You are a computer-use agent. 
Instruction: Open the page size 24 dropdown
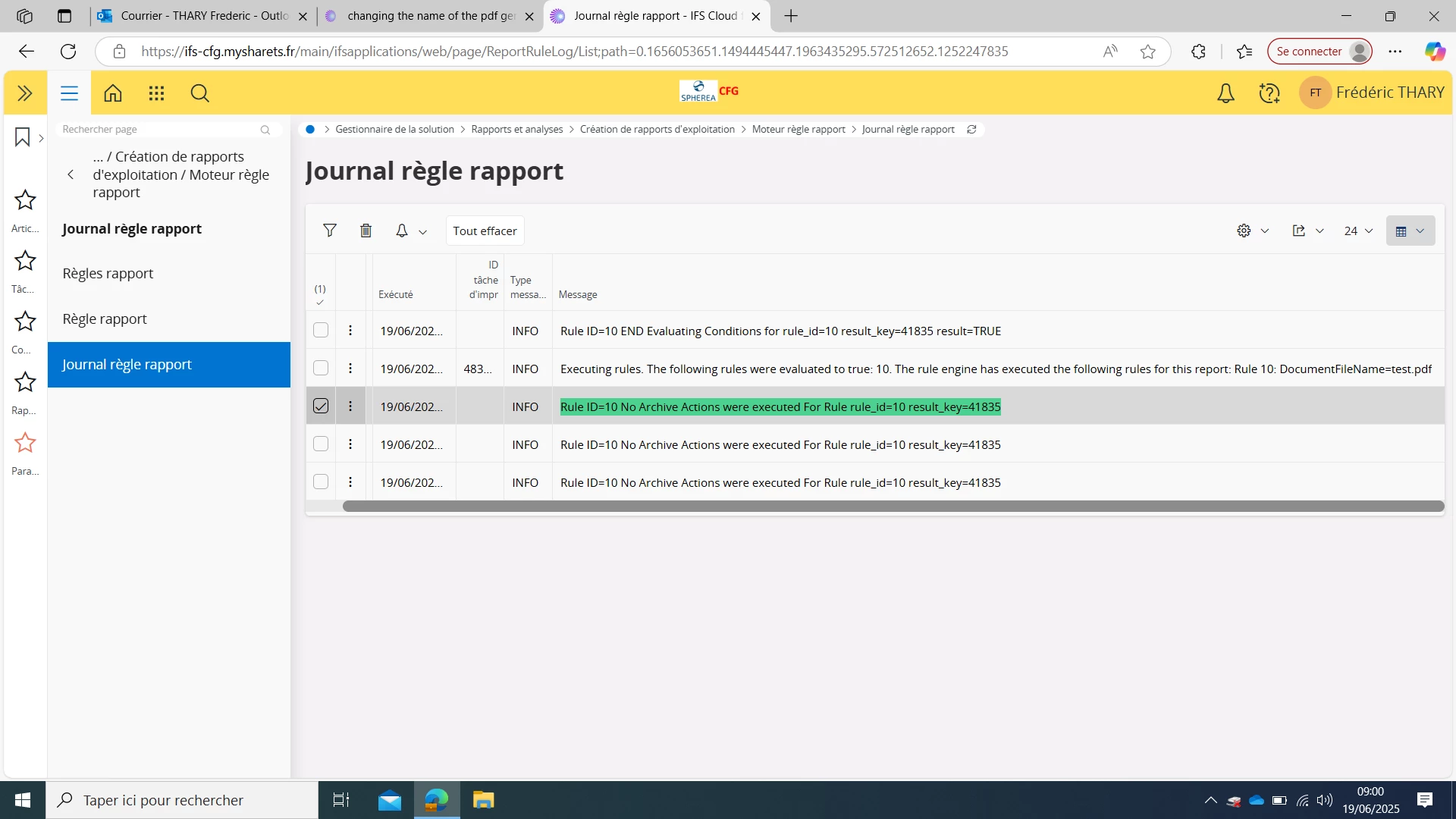(1358, 231)
